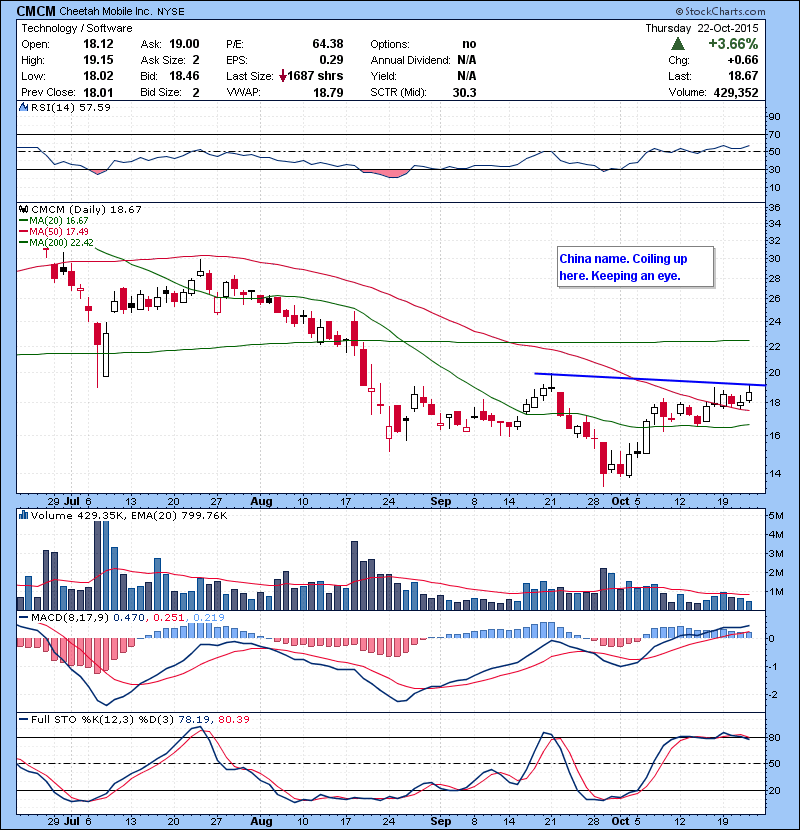Click the MA(20) 16.67 legend entry
The height and width of the screenshot is (830, 800).
(x=54, y=221)
